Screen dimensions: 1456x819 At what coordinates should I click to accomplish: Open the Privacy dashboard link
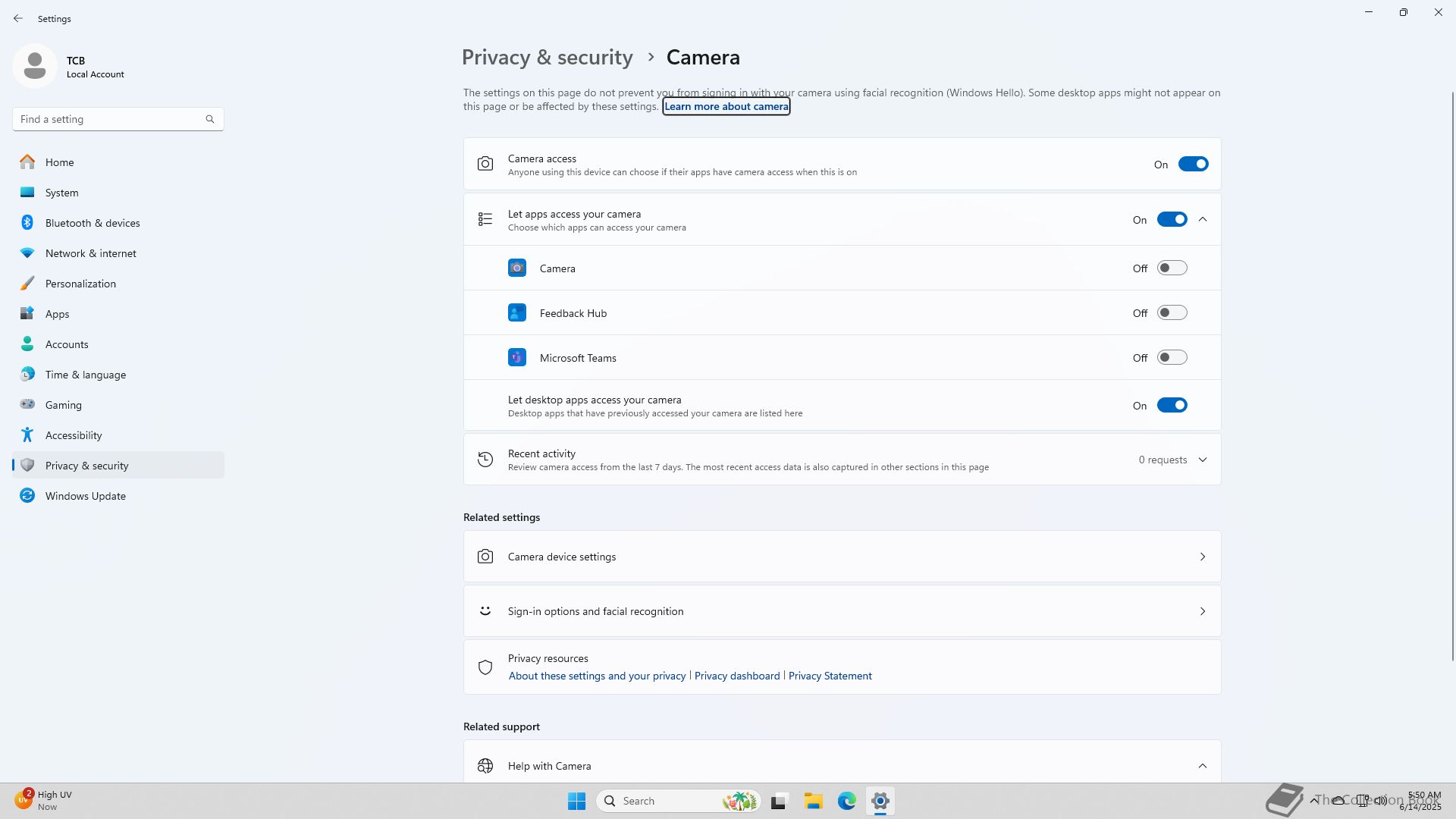click(x=736, y=676)
